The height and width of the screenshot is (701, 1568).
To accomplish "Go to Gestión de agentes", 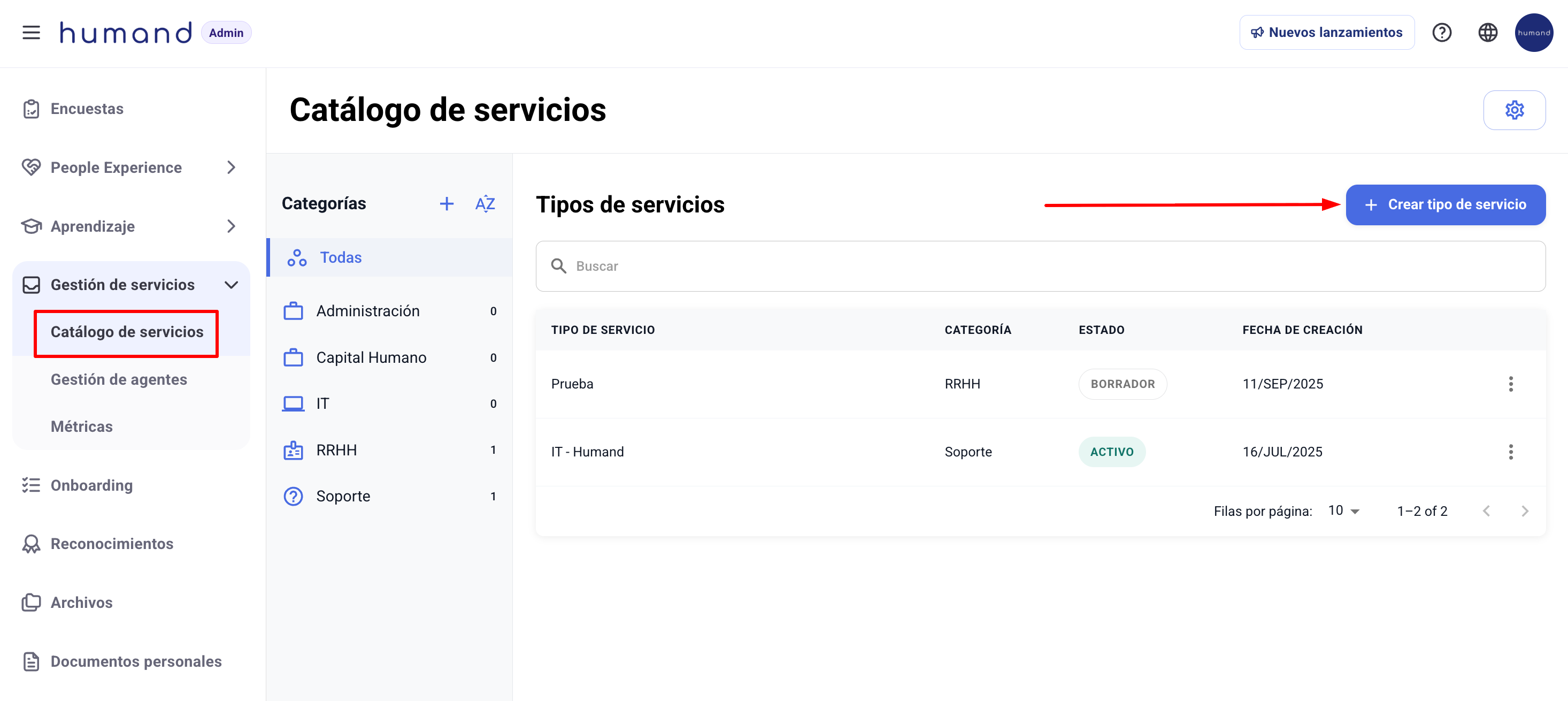I will tap(119, 379).
